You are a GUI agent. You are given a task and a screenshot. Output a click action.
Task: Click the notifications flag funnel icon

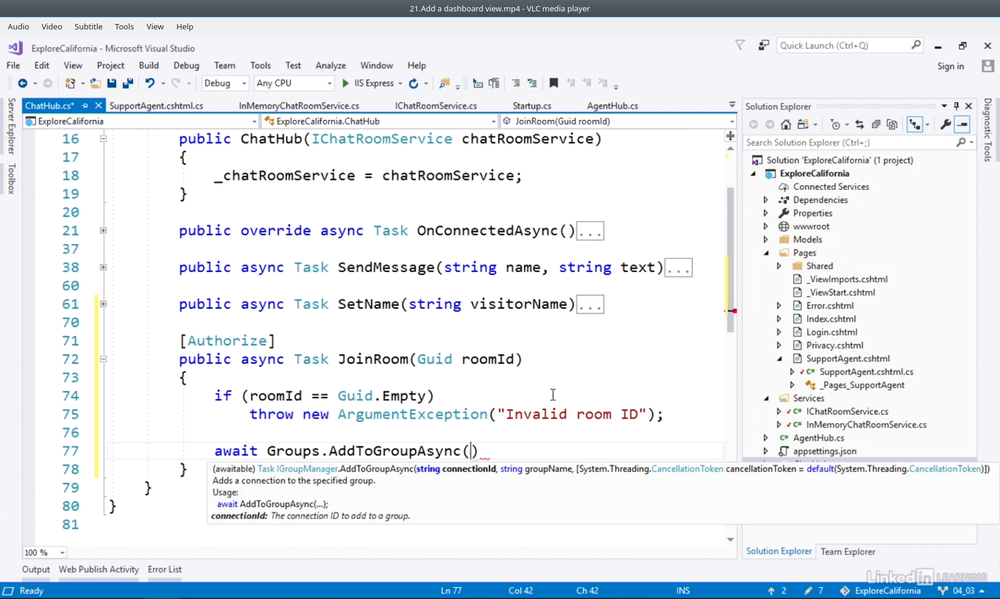[740, 45]
